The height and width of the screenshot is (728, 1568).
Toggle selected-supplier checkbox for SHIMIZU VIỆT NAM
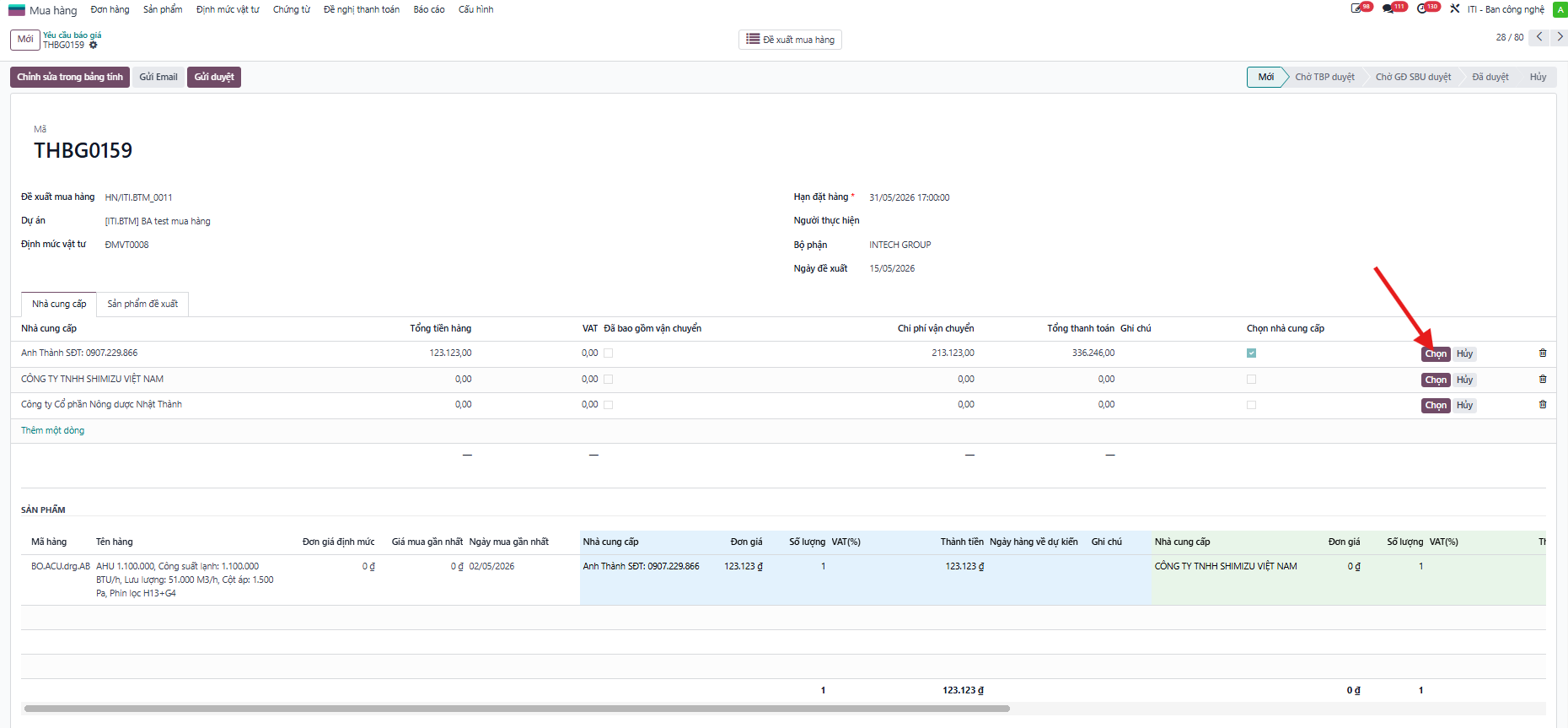[x=1252, y=380]
